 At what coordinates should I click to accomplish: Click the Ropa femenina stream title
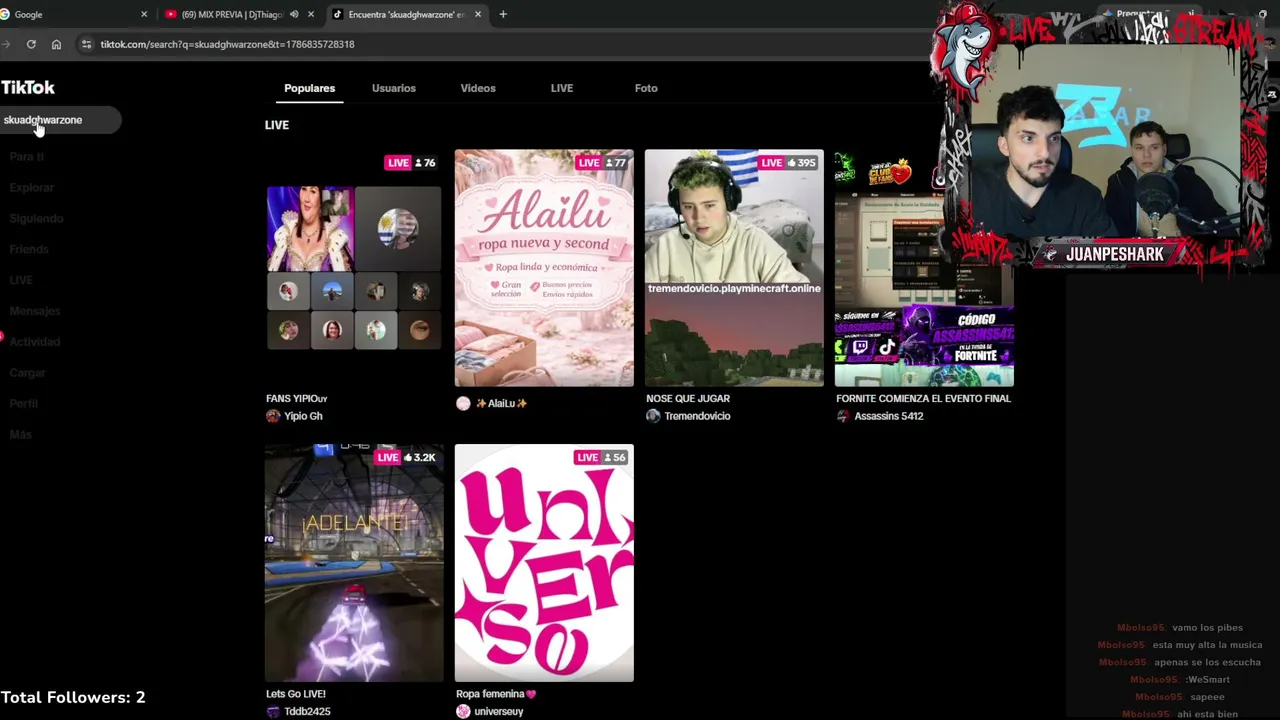click(x=496, y=694)
